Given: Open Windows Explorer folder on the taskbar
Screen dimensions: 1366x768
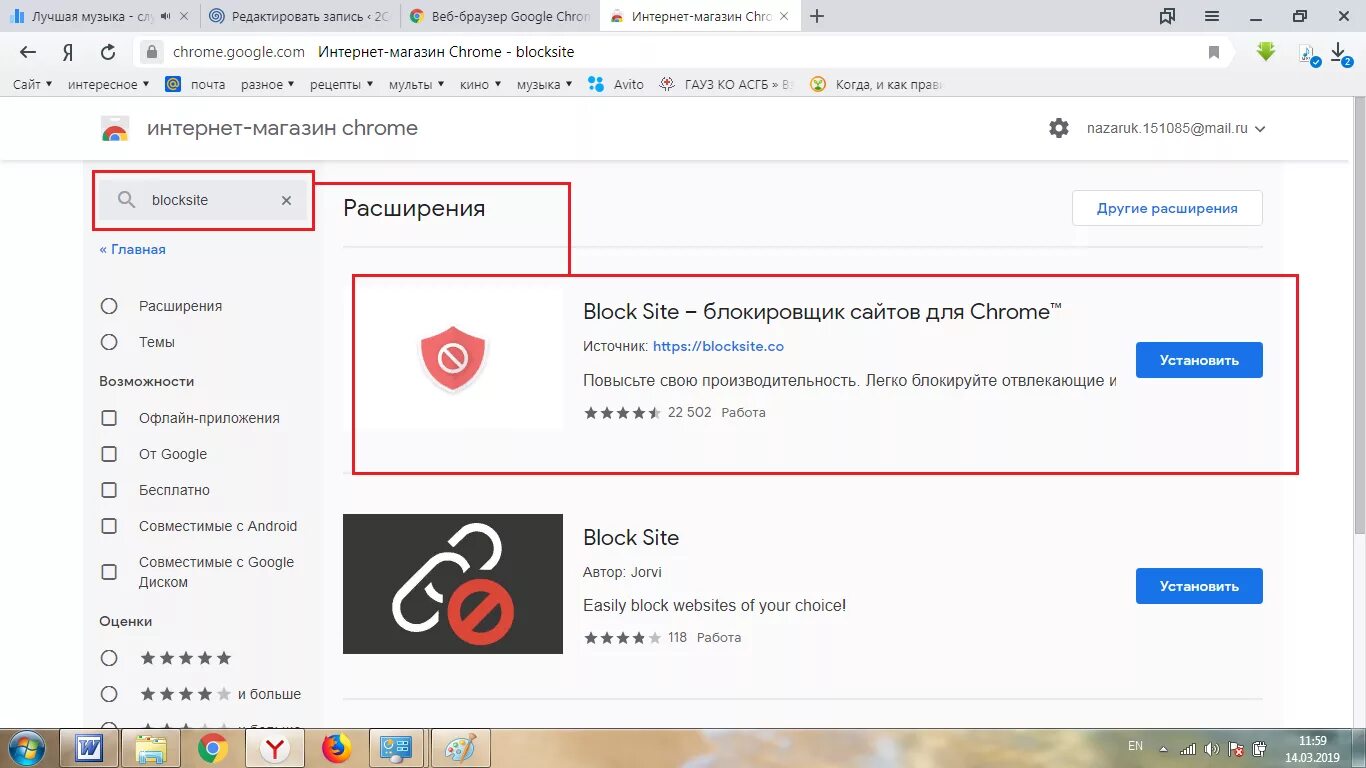Looking at the screenshot, I should tap(151, 748).
